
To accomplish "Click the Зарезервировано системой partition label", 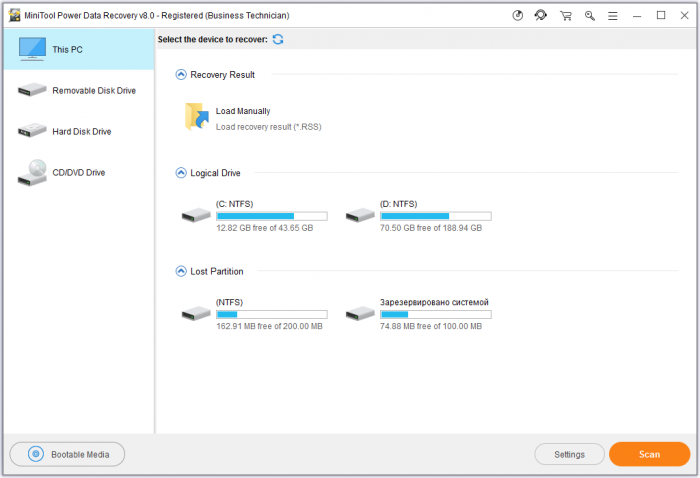I will pos(434,302).
